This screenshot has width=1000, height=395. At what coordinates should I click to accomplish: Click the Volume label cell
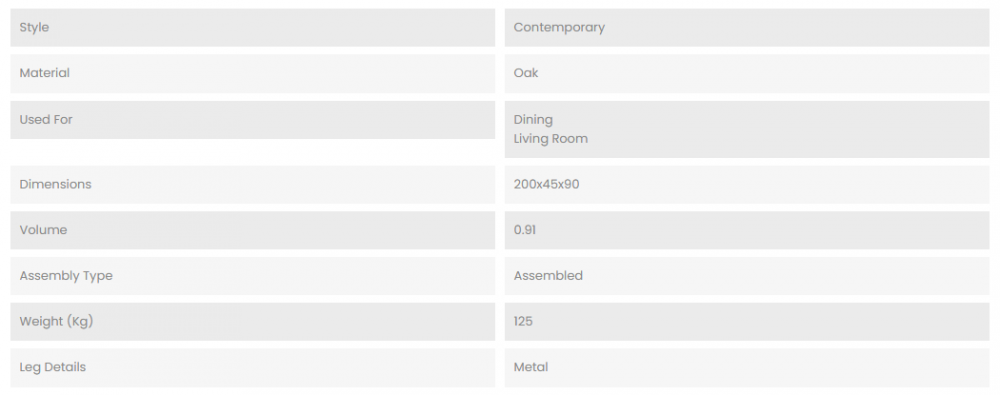point(253,230)
